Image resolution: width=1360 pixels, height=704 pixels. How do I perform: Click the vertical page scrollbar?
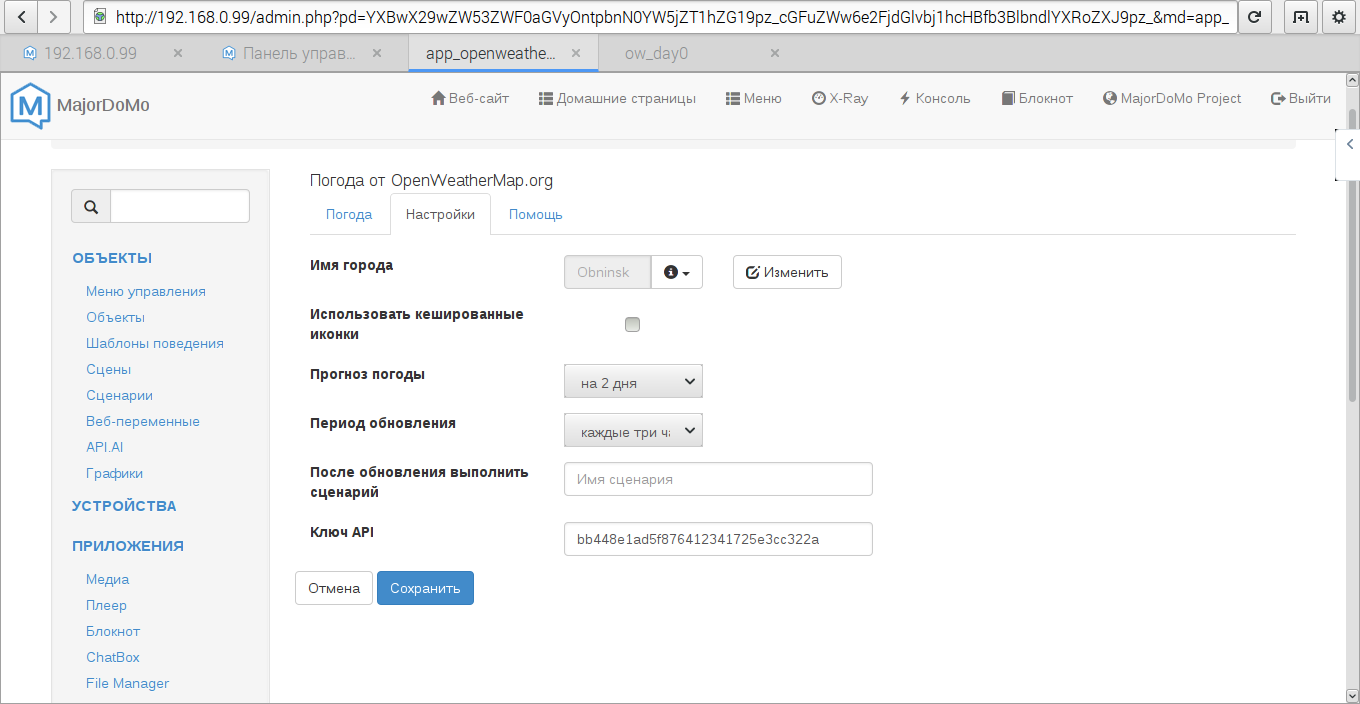(x=1352, y=255)
